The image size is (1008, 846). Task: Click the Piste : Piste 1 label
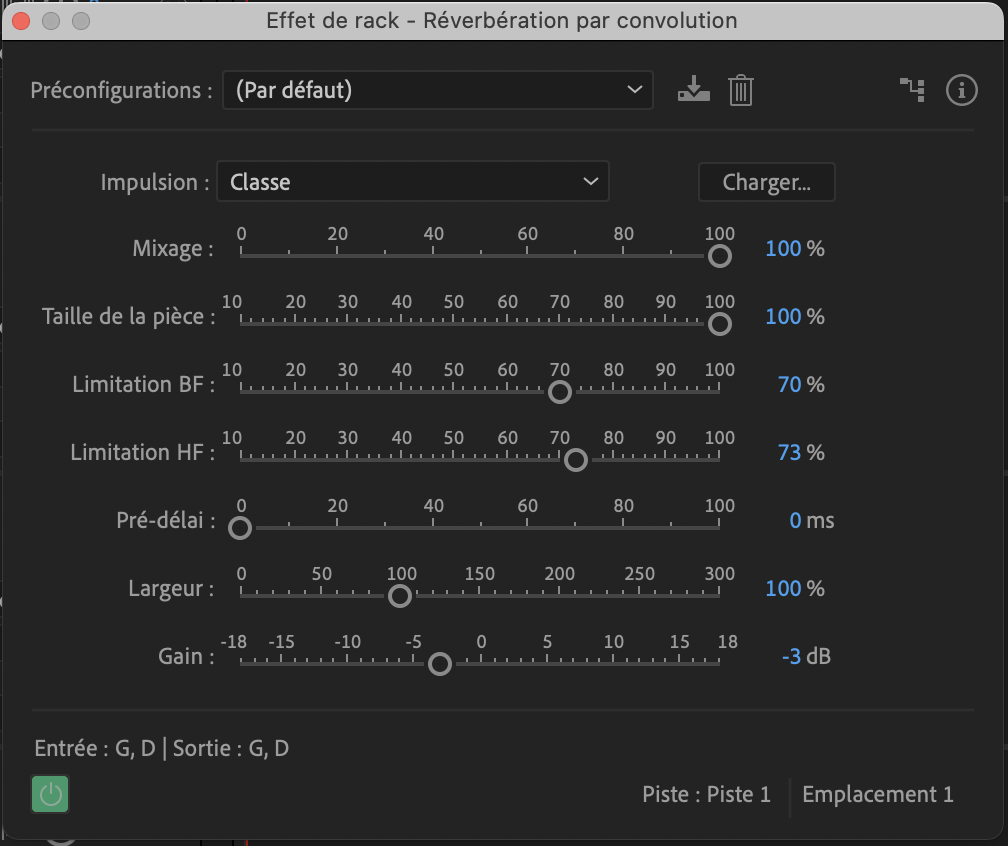click(706, 795)
